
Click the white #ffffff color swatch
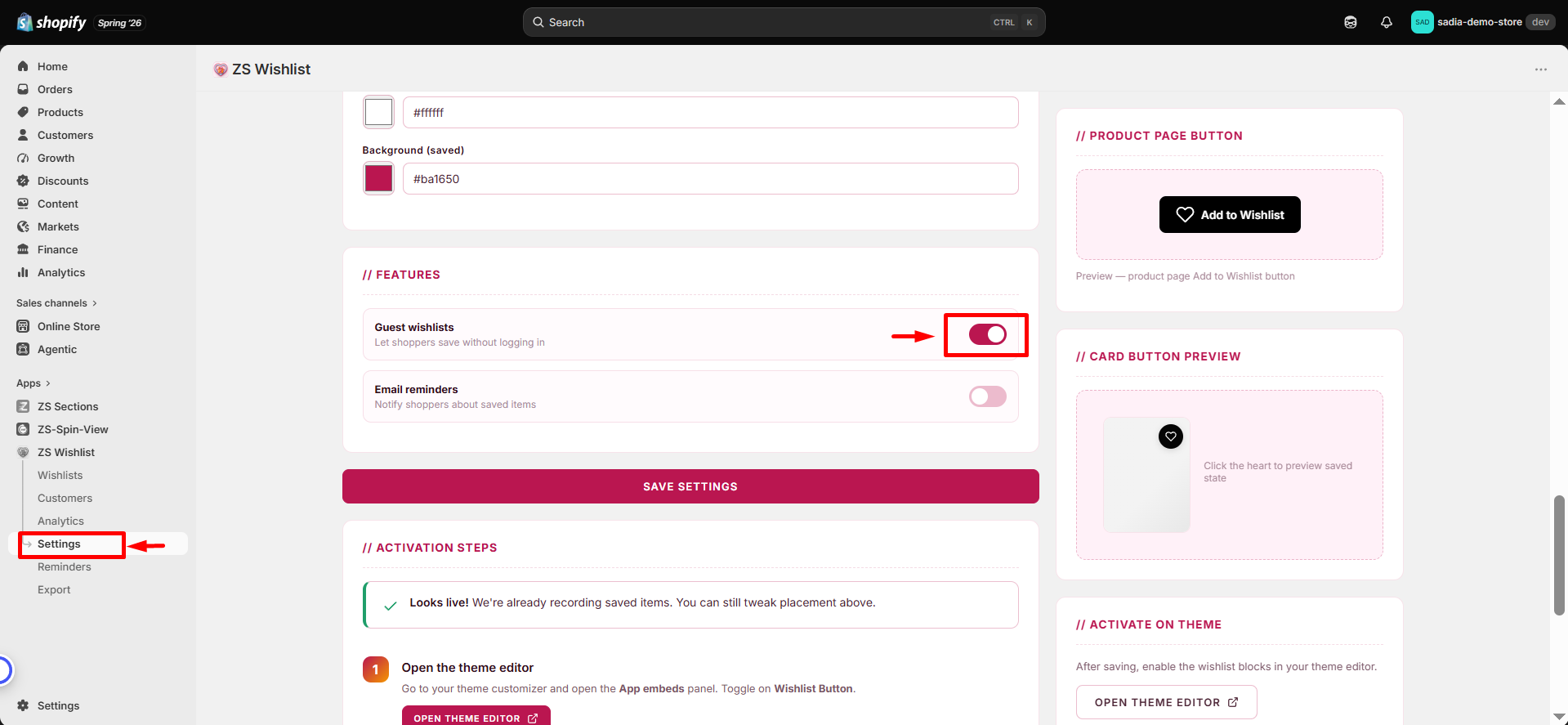[x=378, y=112]
